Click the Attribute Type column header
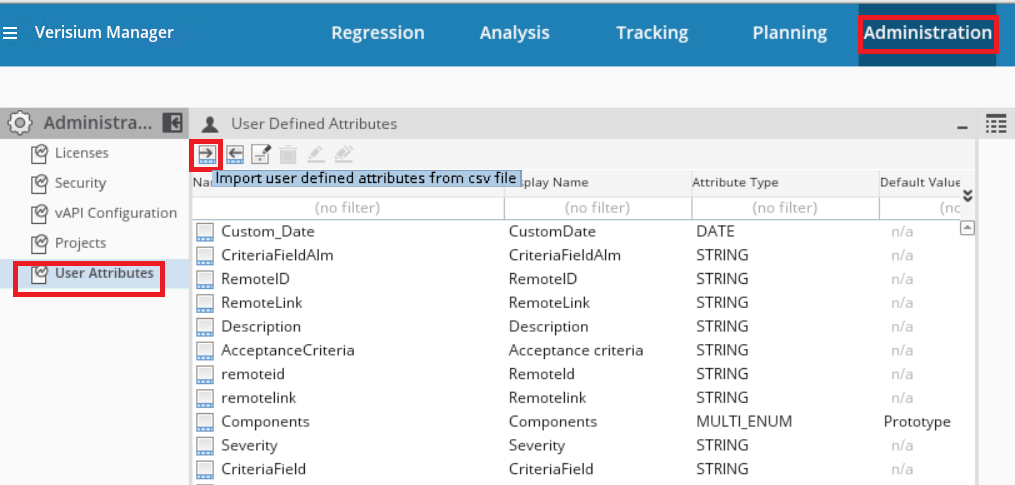Image resolution: width=1015 pixels, height=485 pixels. click(x=735, y=182)
